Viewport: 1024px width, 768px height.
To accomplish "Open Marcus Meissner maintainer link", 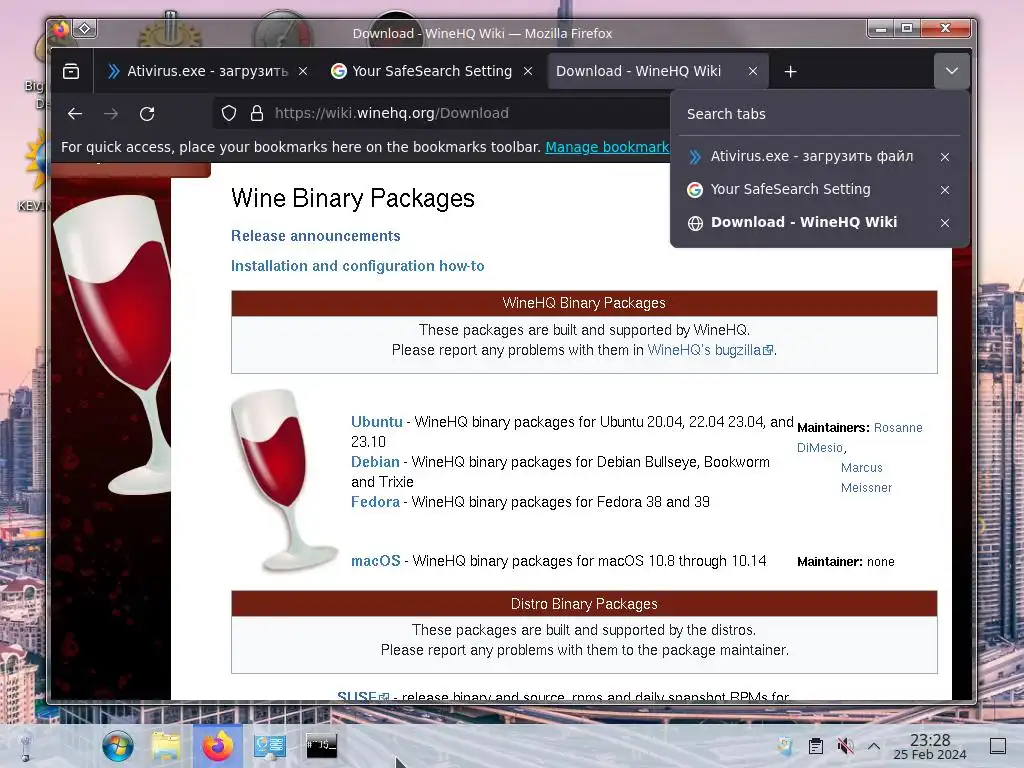I will (866, 477).
